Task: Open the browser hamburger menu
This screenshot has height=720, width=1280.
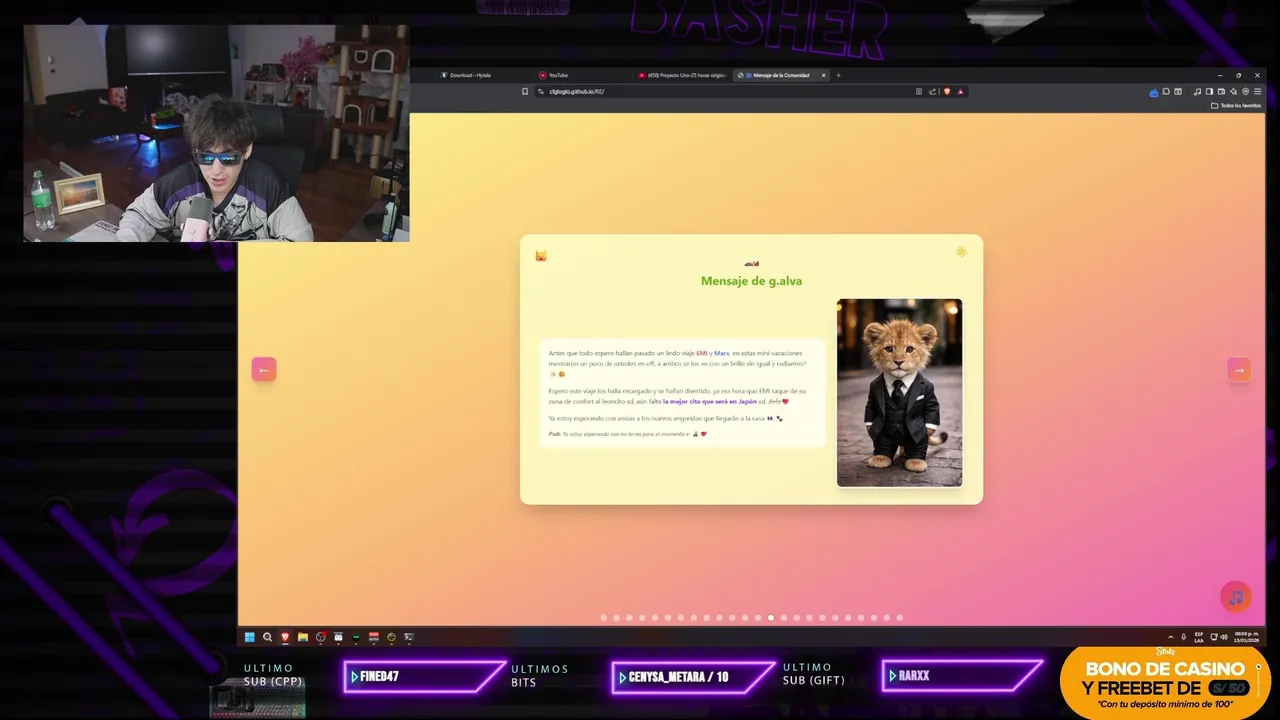Action: click(1257, 91)
